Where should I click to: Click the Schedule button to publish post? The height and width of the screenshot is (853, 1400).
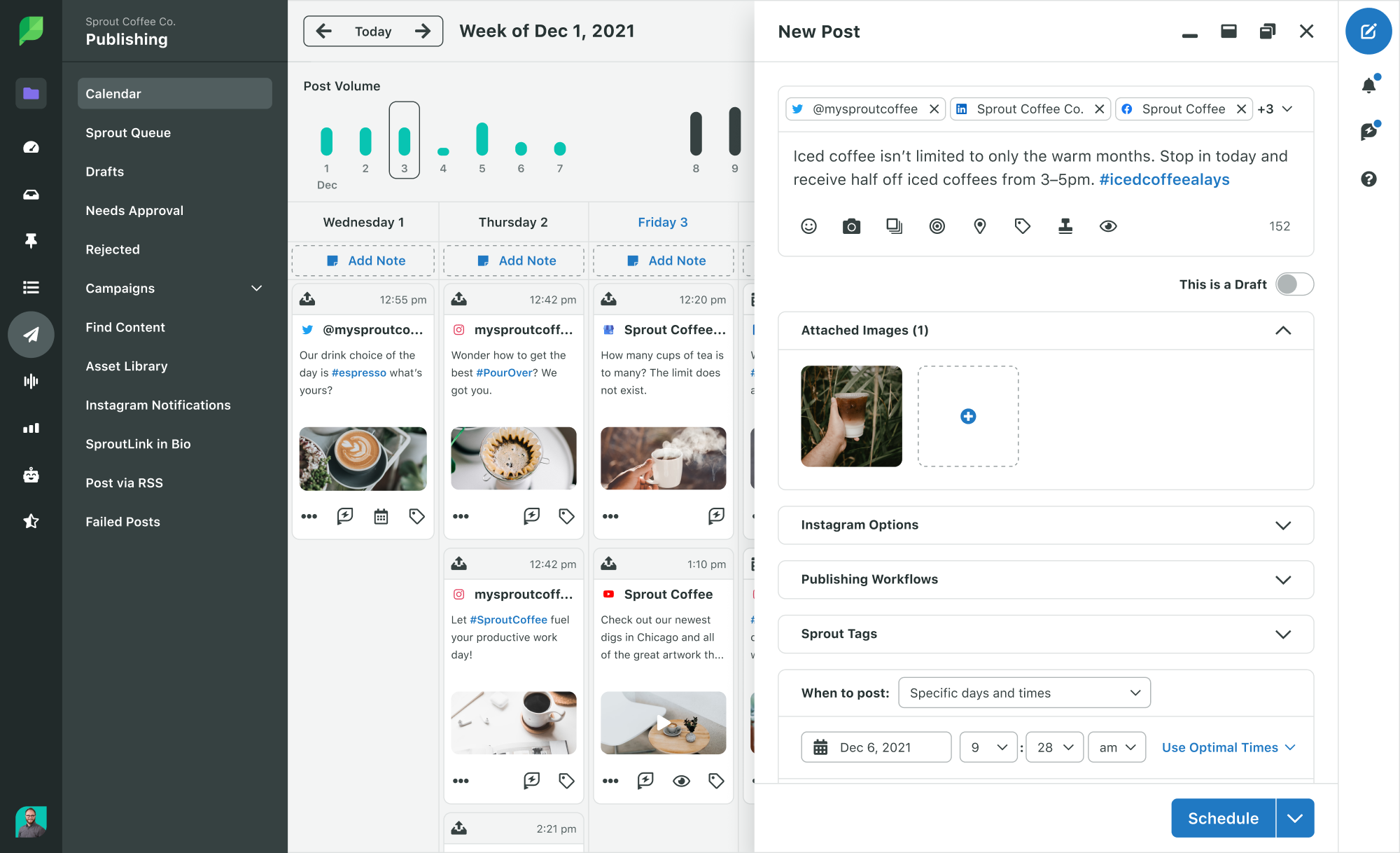[x=1223, y=818]
